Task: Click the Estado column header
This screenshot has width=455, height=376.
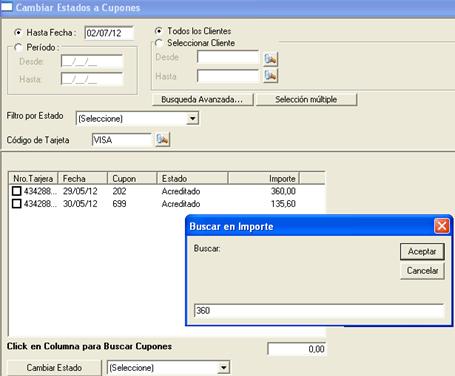Action: tap(192, 178)
